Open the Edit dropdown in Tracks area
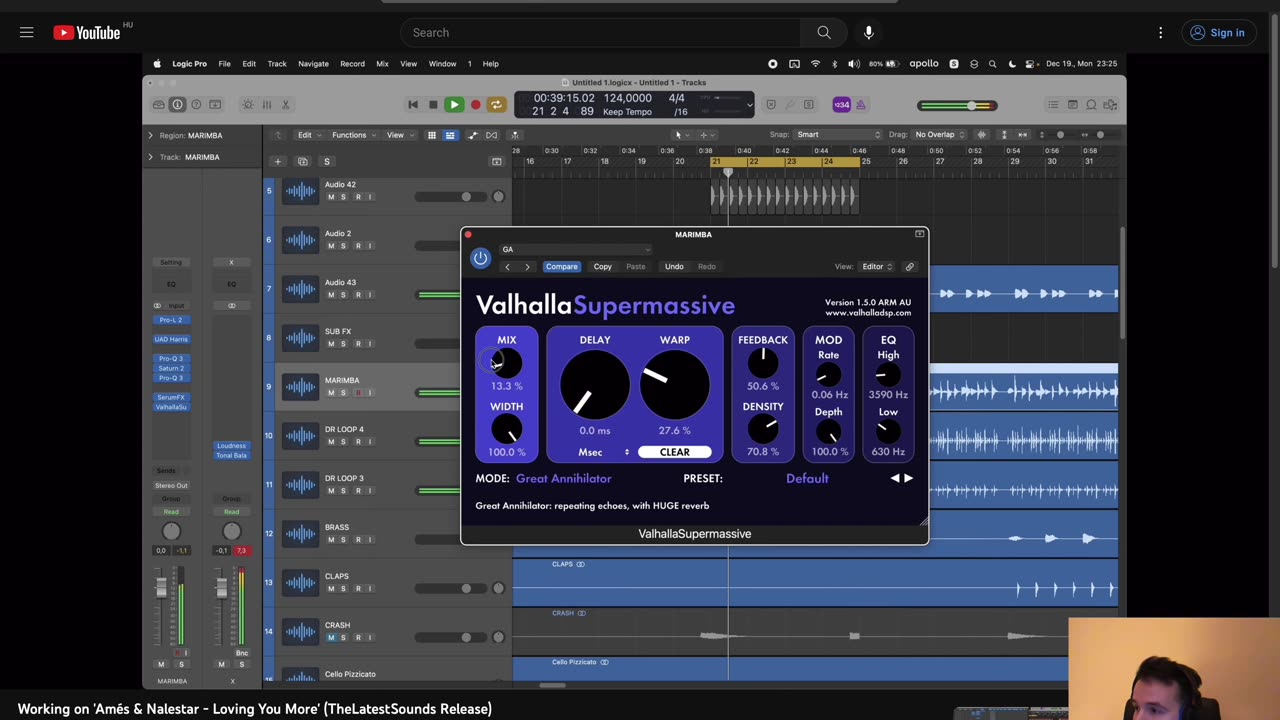Screen dimensions: 1280x720 [308, 135]
